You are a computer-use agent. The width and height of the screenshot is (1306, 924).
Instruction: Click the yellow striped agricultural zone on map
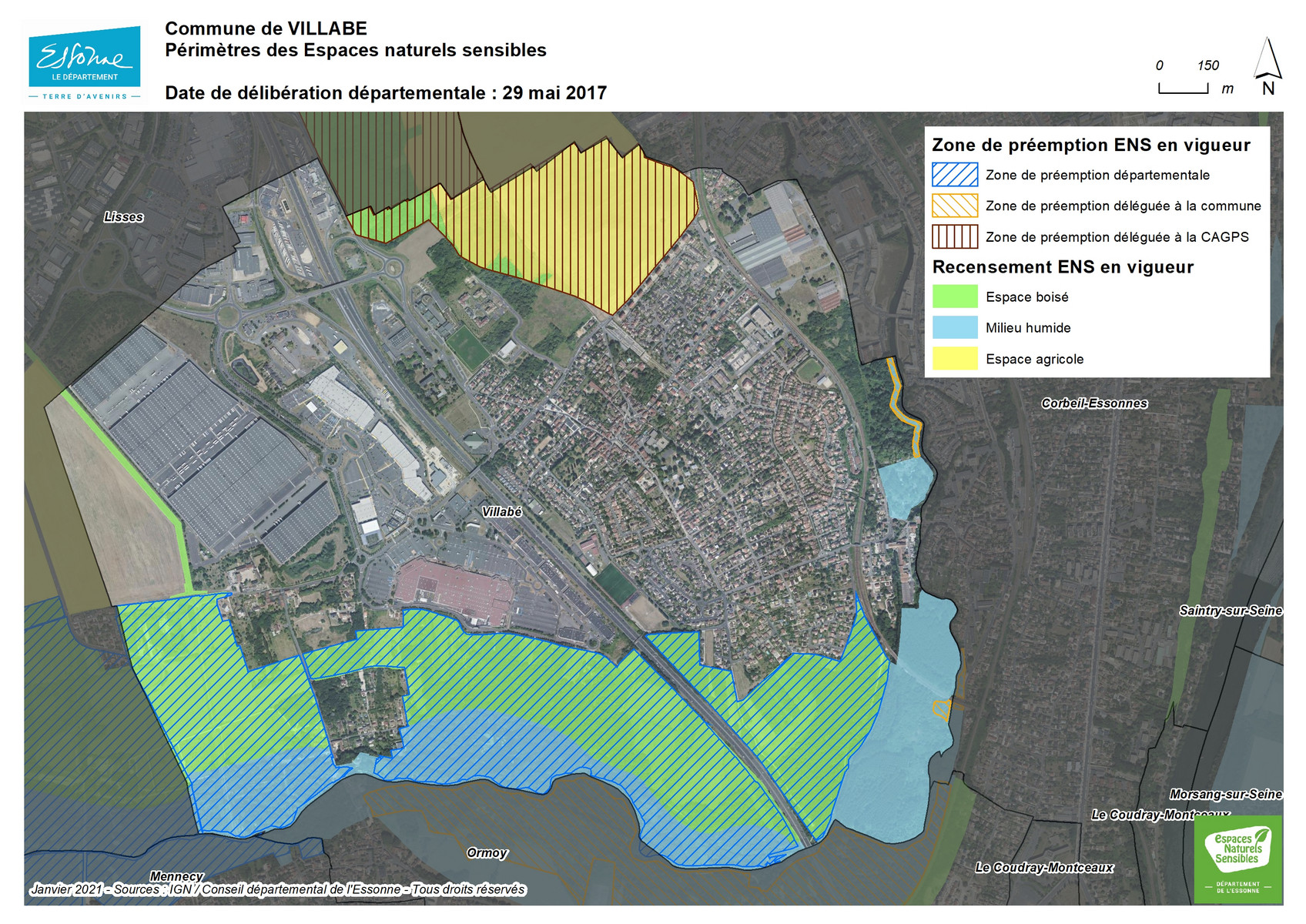[585, 223]
